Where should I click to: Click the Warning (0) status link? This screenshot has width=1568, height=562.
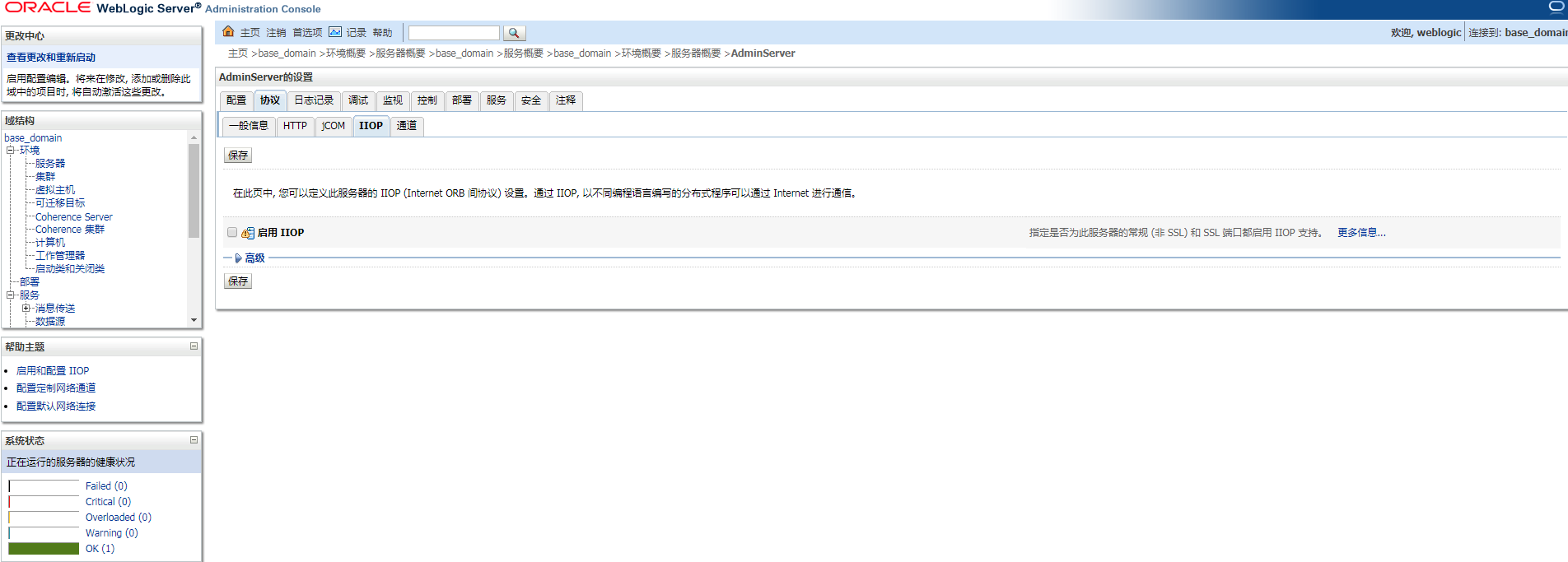[112, 533]
